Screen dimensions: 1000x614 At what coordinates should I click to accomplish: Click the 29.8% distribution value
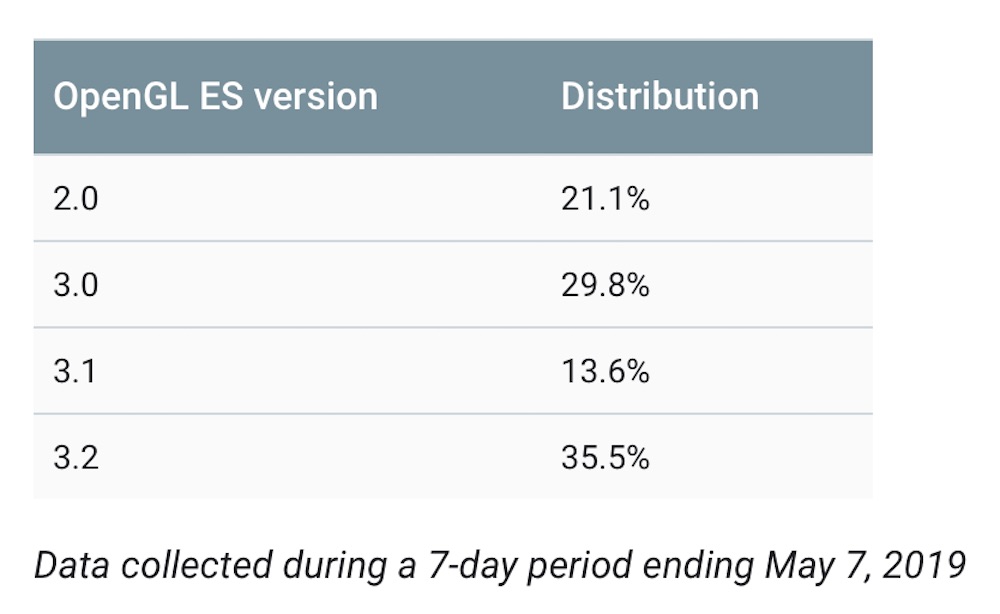605,284
